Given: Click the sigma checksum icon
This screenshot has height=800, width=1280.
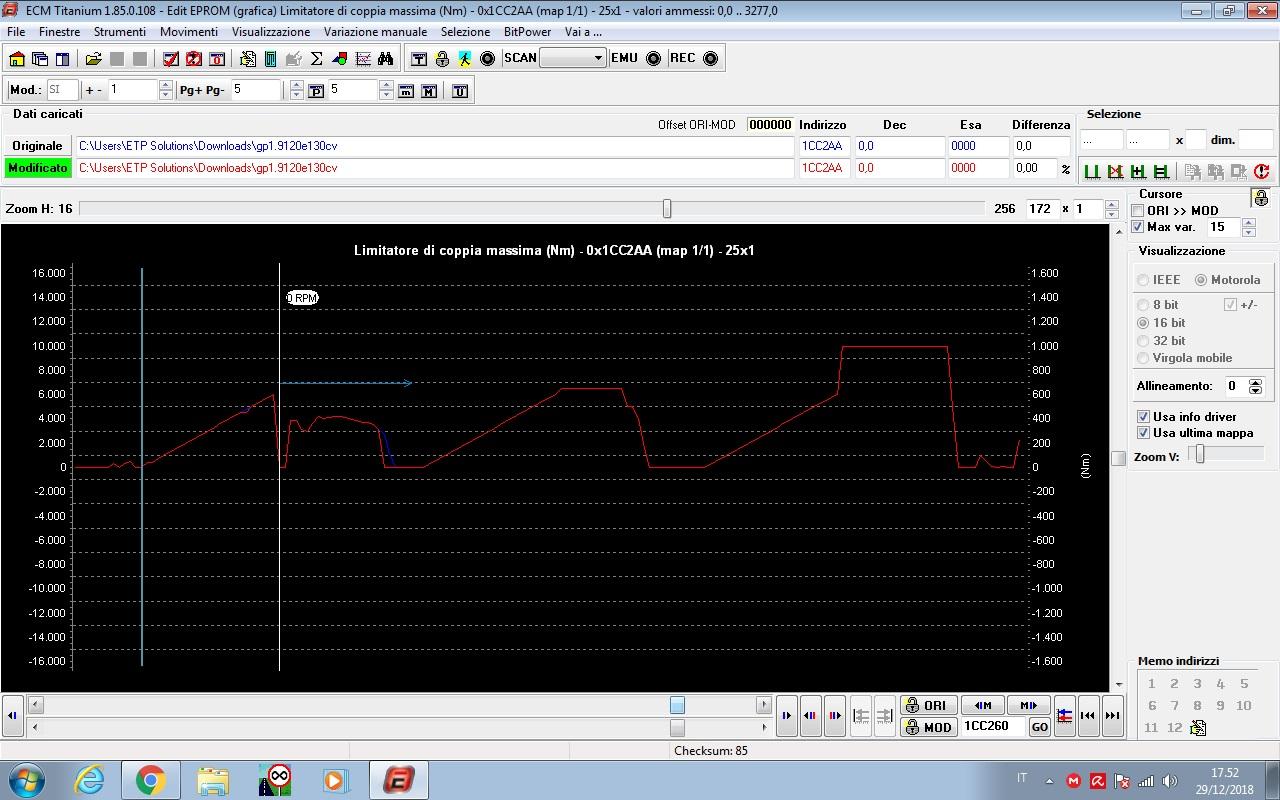Looking at the screenshot, I should click(317, 59).
